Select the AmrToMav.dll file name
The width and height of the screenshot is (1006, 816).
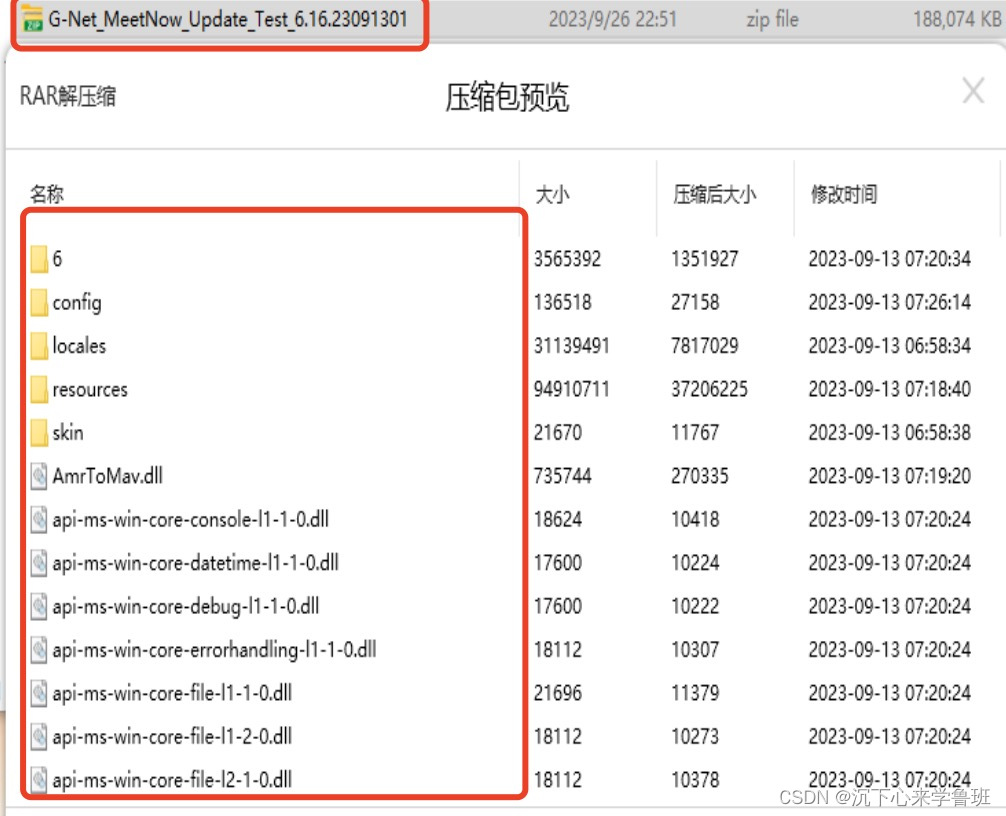[x=107, y=476]
